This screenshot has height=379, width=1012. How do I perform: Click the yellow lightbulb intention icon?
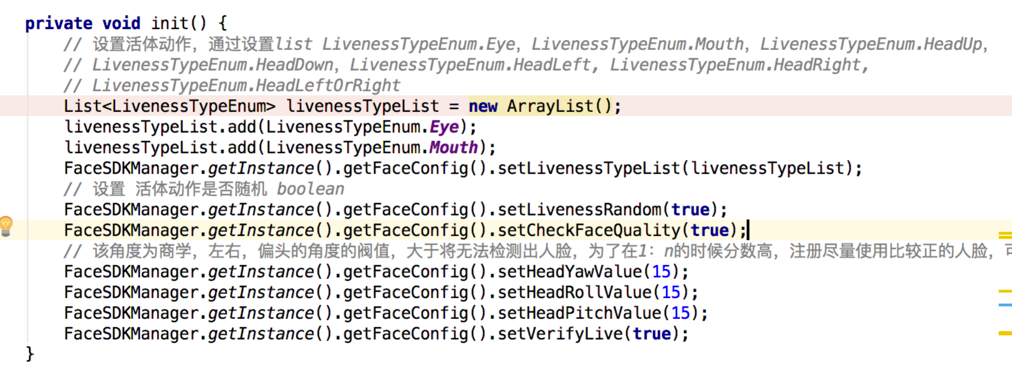[6, 226]
